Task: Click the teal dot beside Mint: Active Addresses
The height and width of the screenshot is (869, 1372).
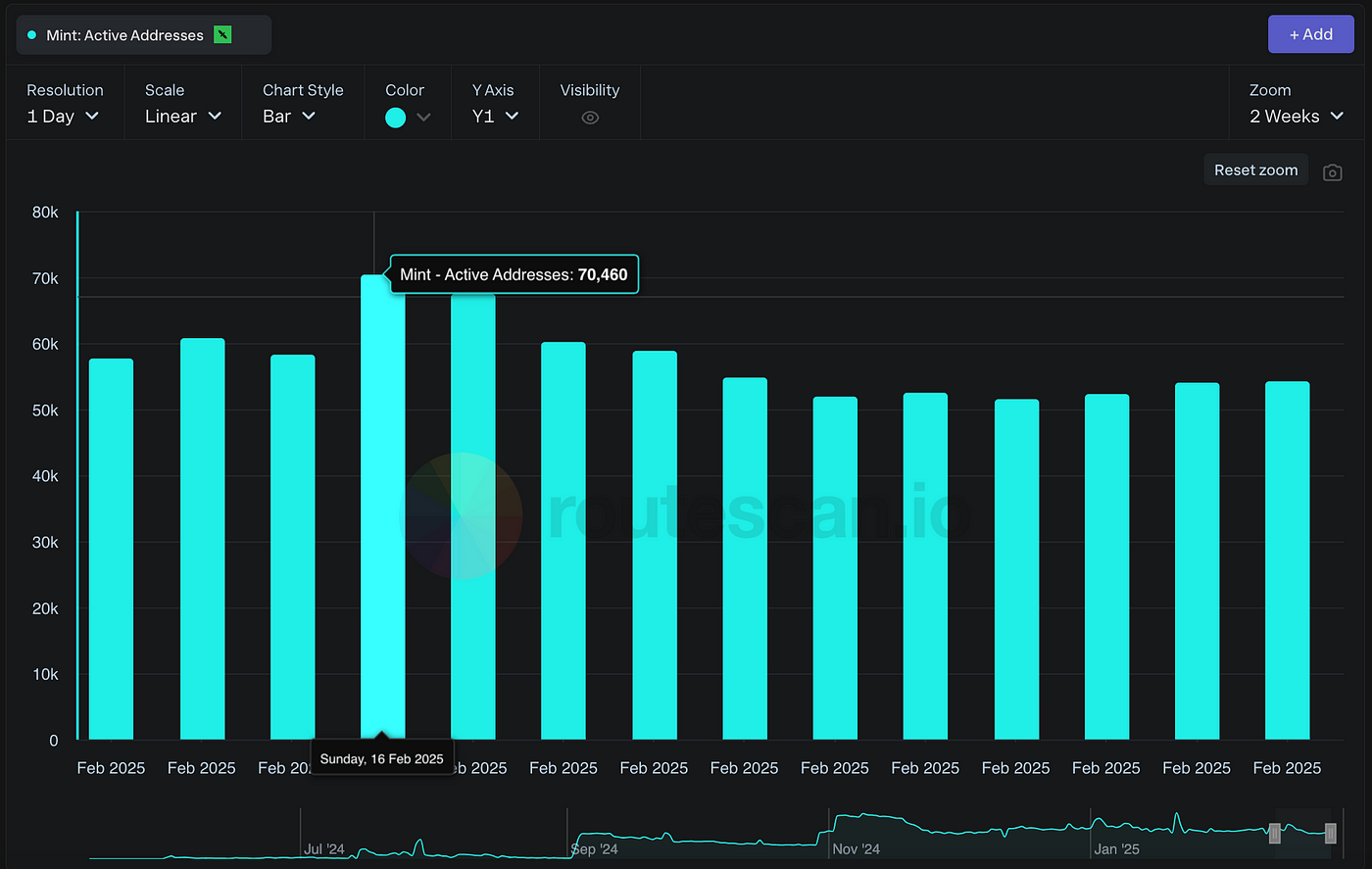Action: pyautogui.click(x=32, y=35)
